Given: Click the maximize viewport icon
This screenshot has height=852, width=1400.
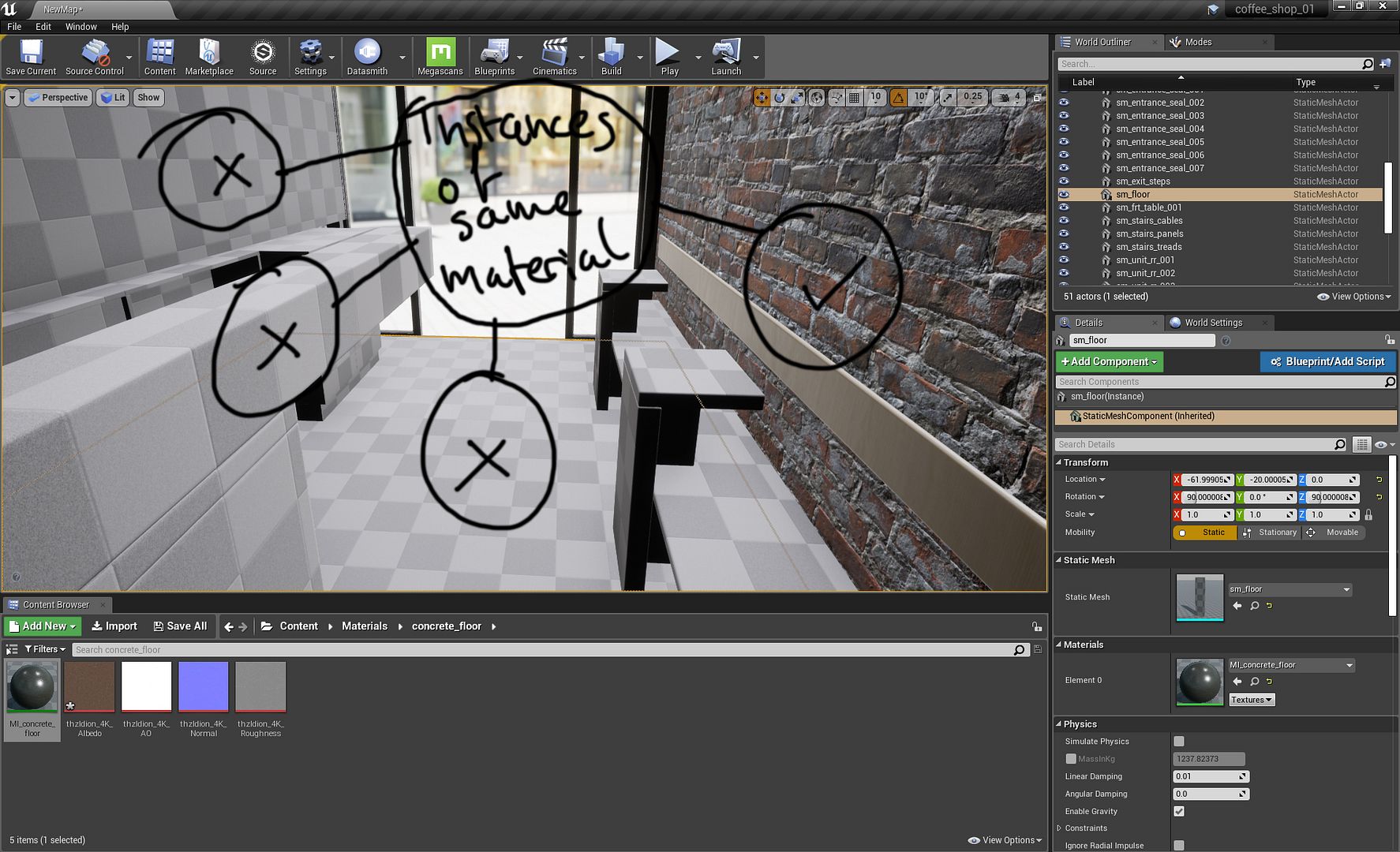Looking at the screenshot, I should [1037, 98].
